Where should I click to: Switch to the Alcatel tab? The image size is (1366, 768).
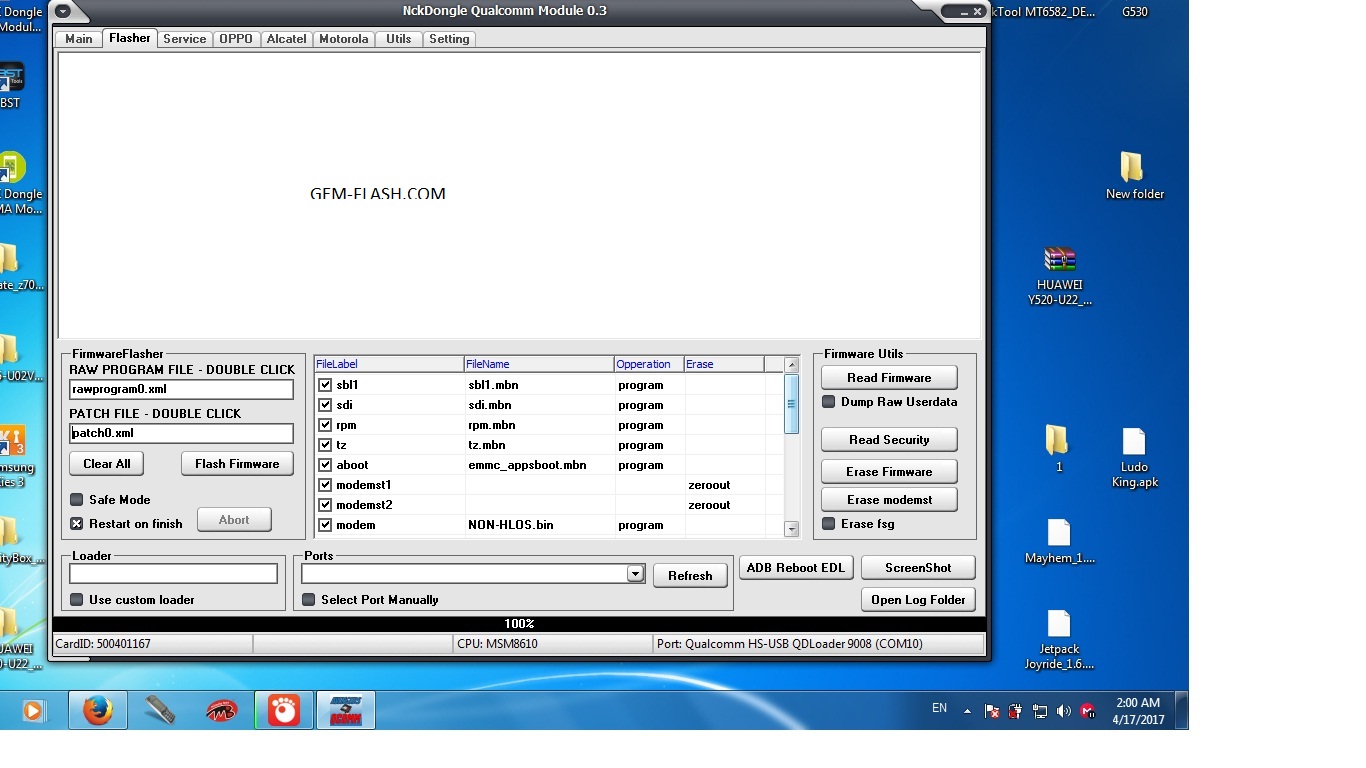coord(287,39)
